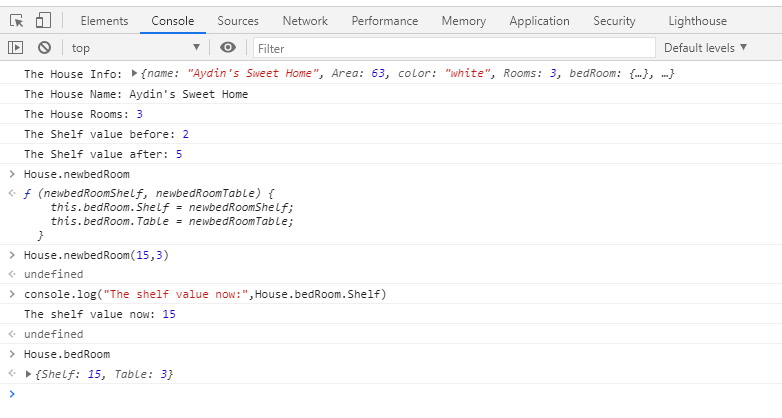Switch to the Performance tab
Screen dimensions: 782x418
385,20
